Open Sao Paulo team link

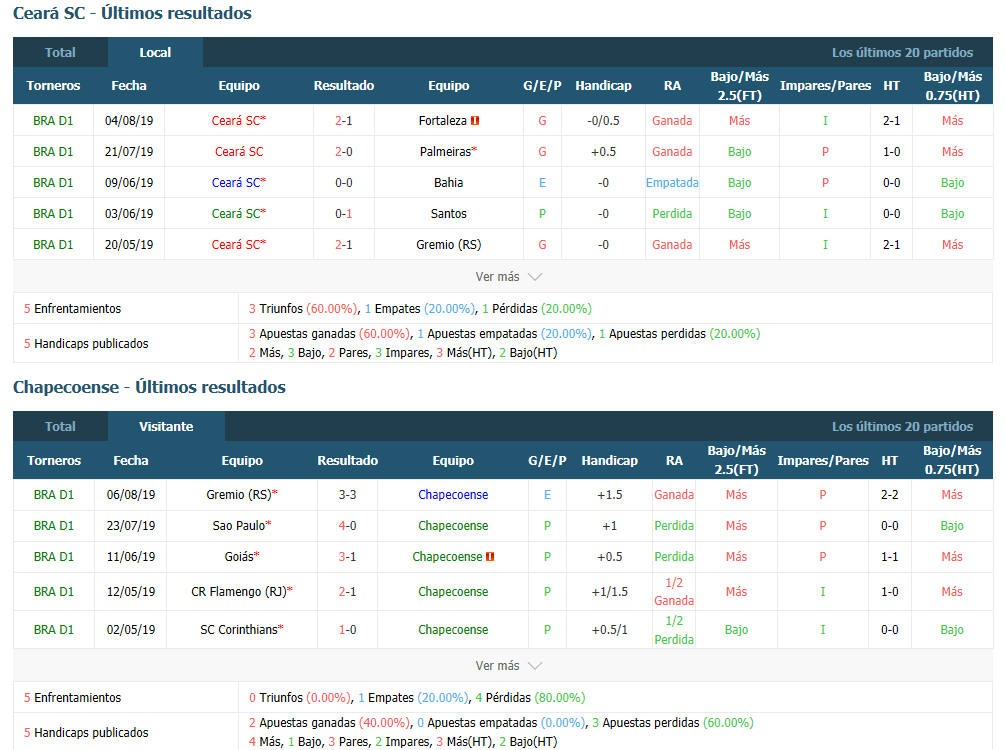pos(238,526)
